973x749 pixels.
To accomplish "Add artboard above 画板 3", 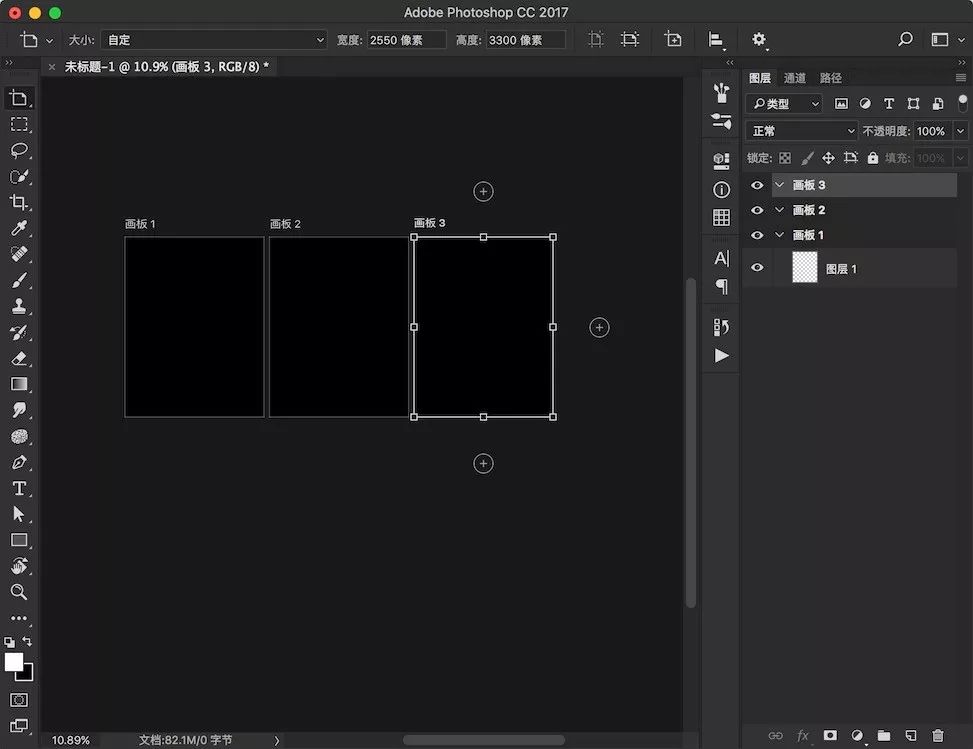I will pyautogui.click(x=483, y=192).
